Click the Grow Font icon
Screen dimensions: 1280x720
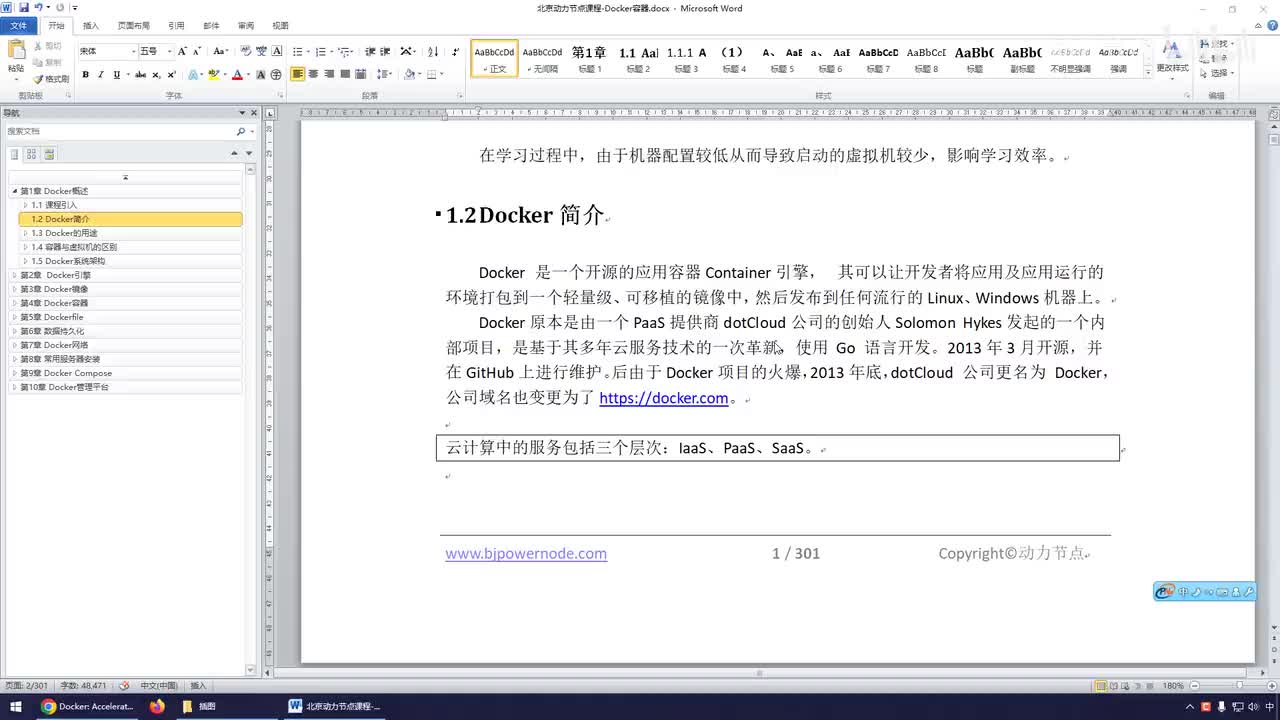pyautogui.click(x=182, y=51)
